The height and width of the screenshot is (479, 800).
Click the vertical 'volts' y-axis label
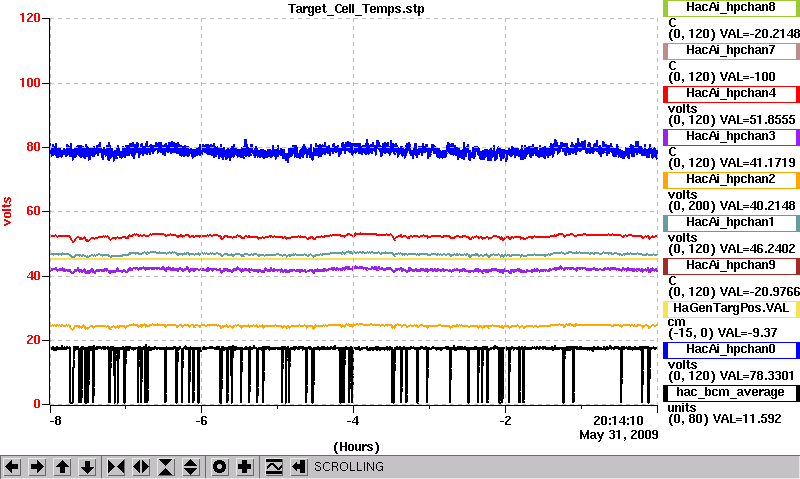pos(7,211)
